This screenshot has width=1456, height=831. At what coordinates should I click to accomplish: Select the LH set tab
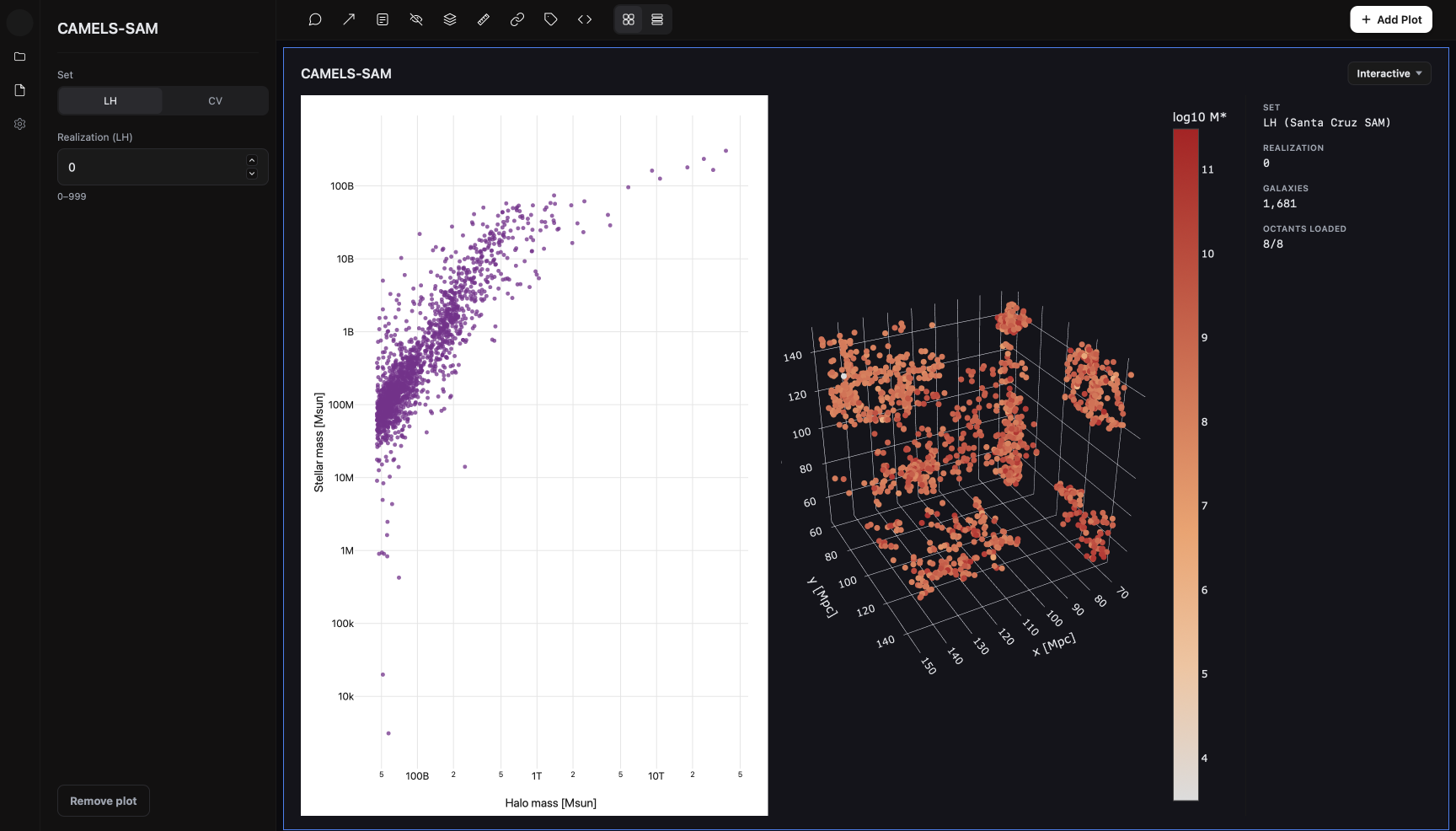coord(110,100)
